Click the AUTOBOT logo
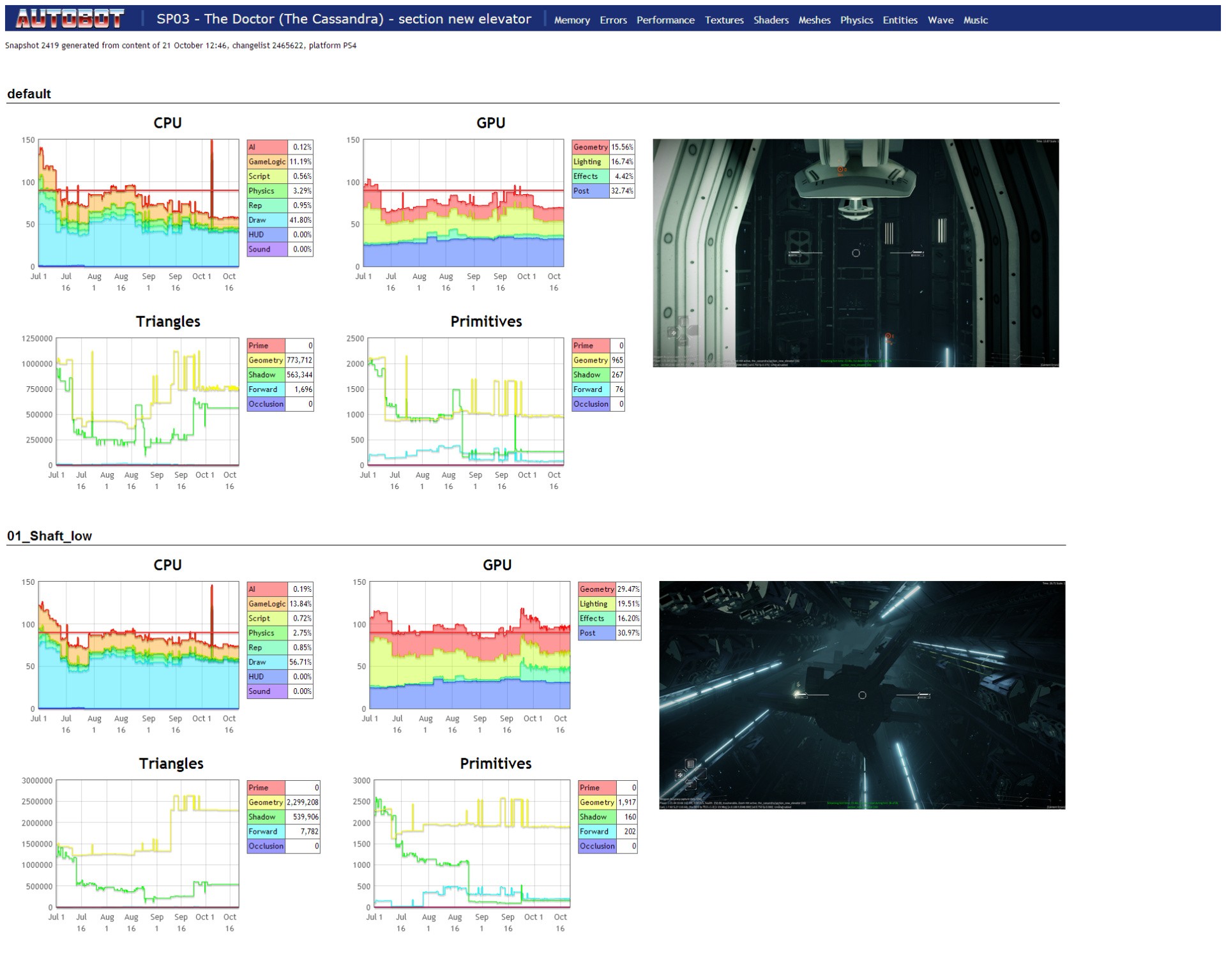The height and width of the screenshot is (980, 1226). tap(70, 19)
